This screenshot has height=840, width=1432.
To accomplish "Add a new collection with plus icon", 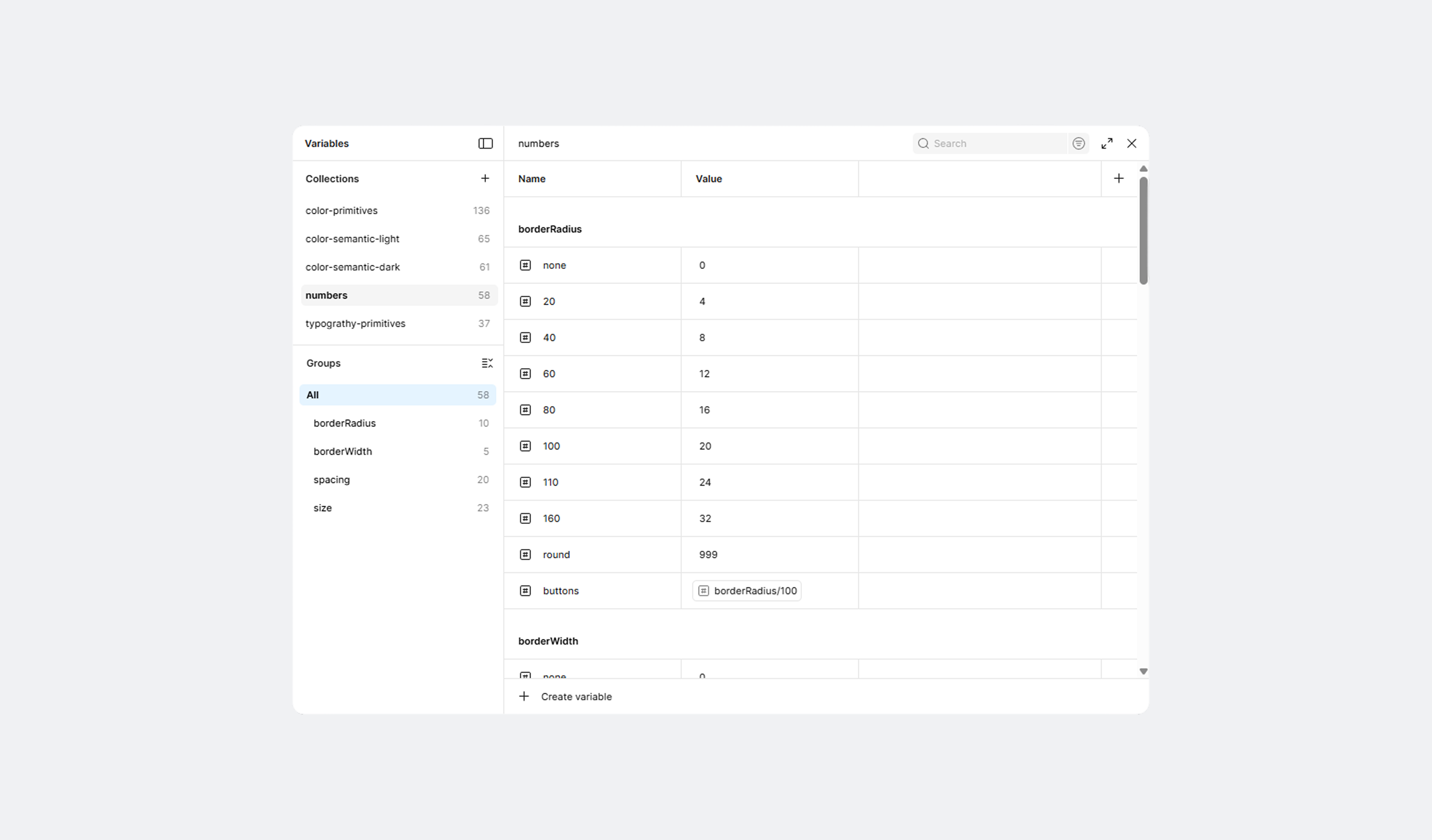I will point(485,178).
